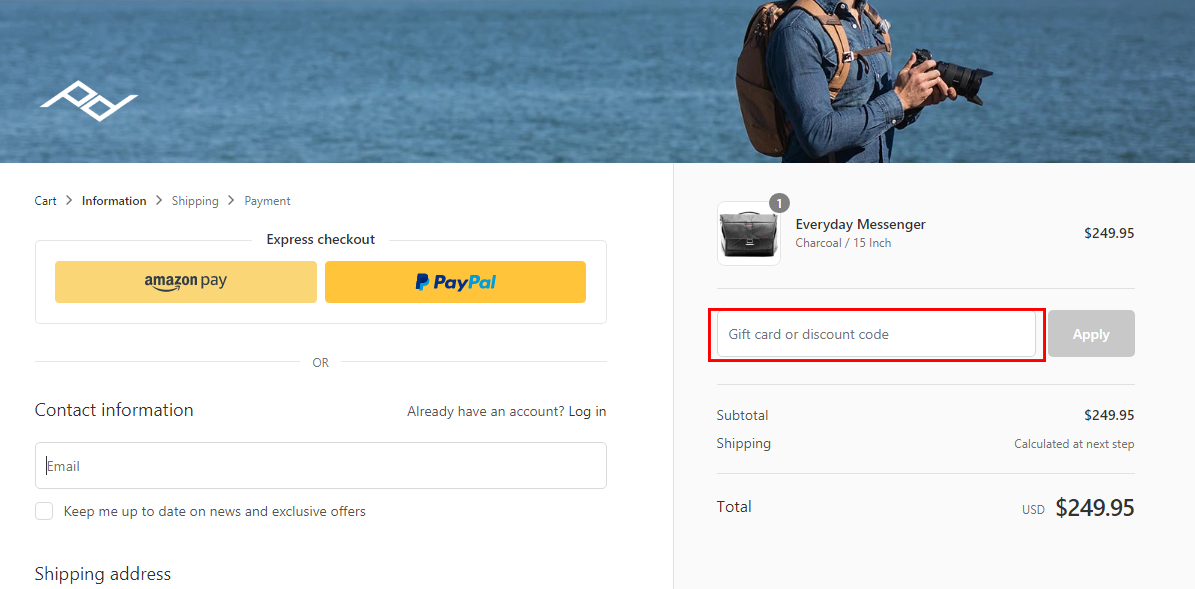Focus the Email input field
The image size is (1195, 589).
coord(321,466)
